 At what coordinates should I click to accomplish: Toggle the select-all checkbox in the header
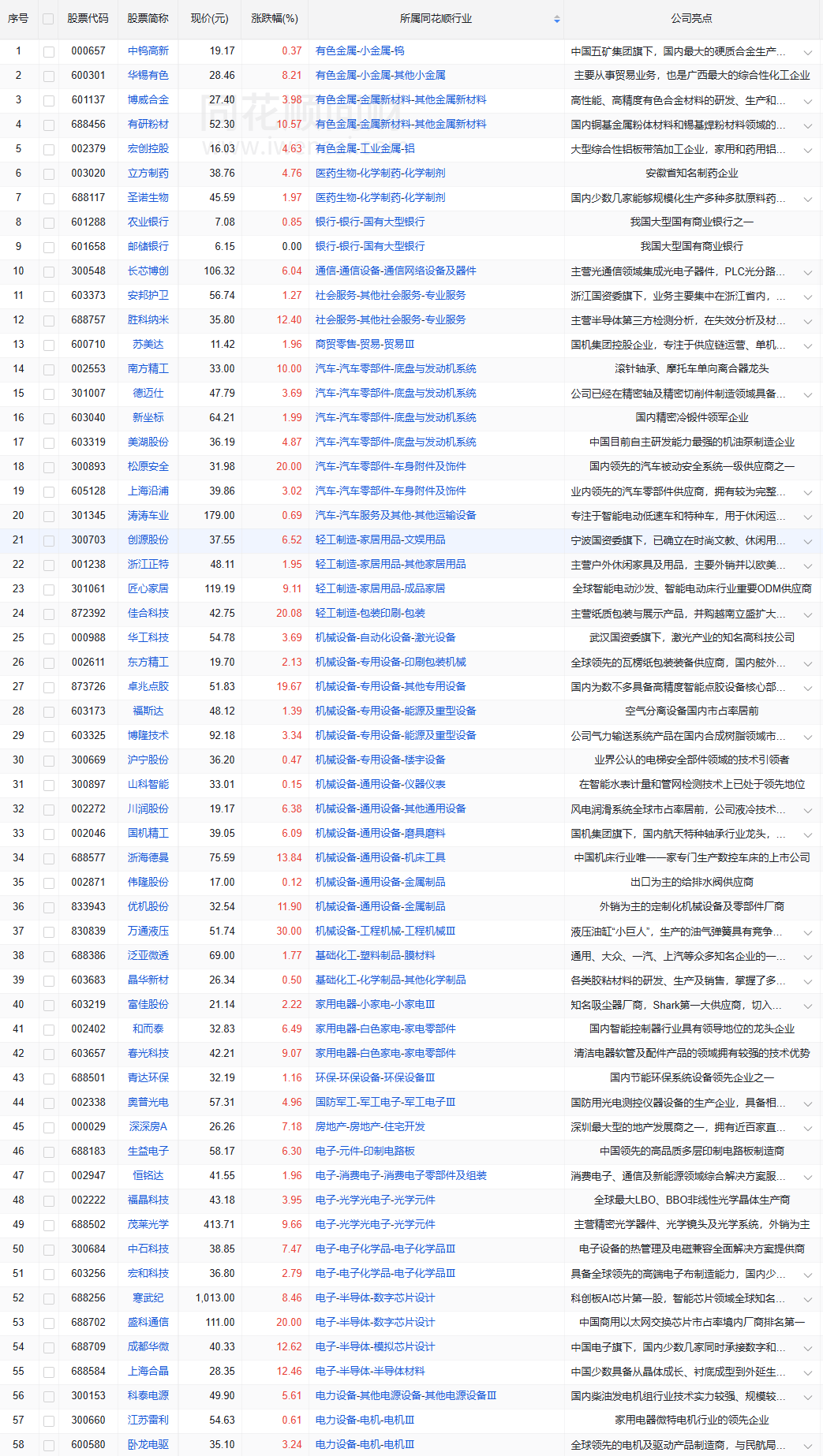[48, 19]
